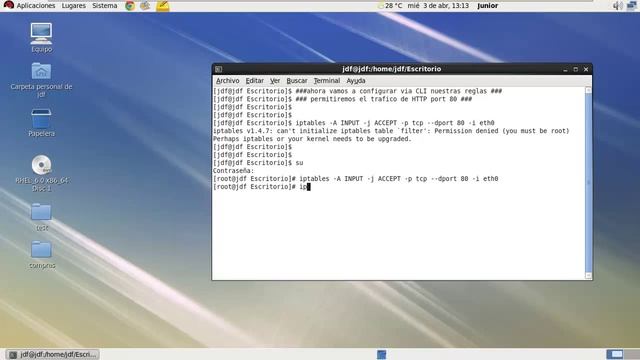Click the terminal title bar text
Viewport: 640px width, 360px height.
tap(391, 69)
